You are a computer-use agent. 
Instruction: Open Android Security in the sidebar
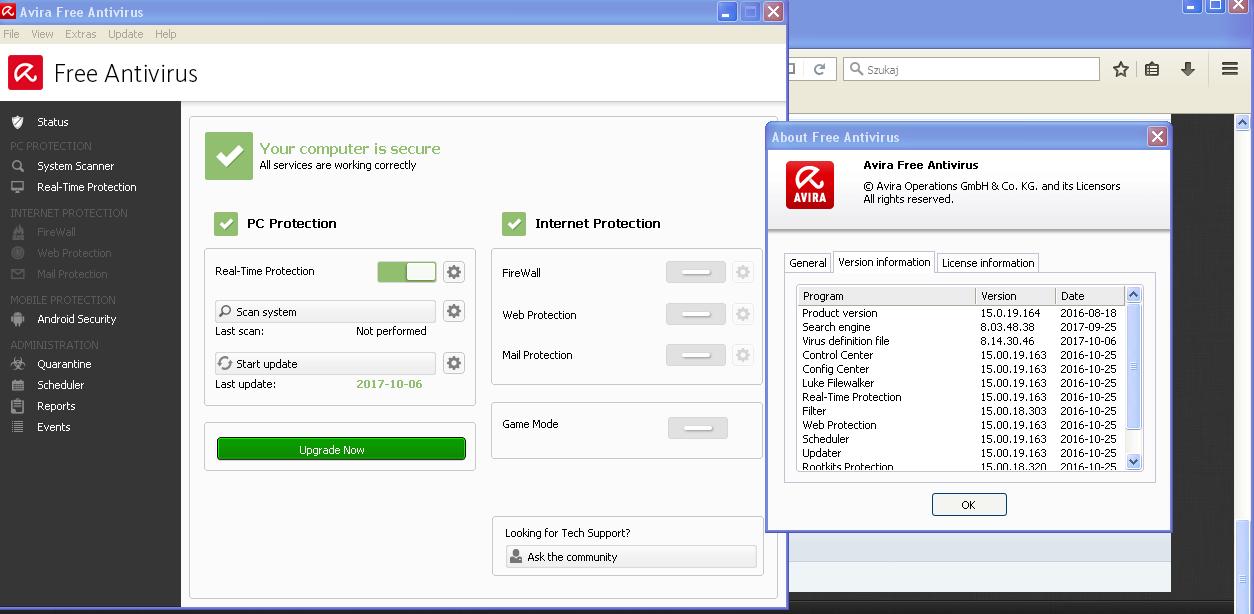point(76,319)
